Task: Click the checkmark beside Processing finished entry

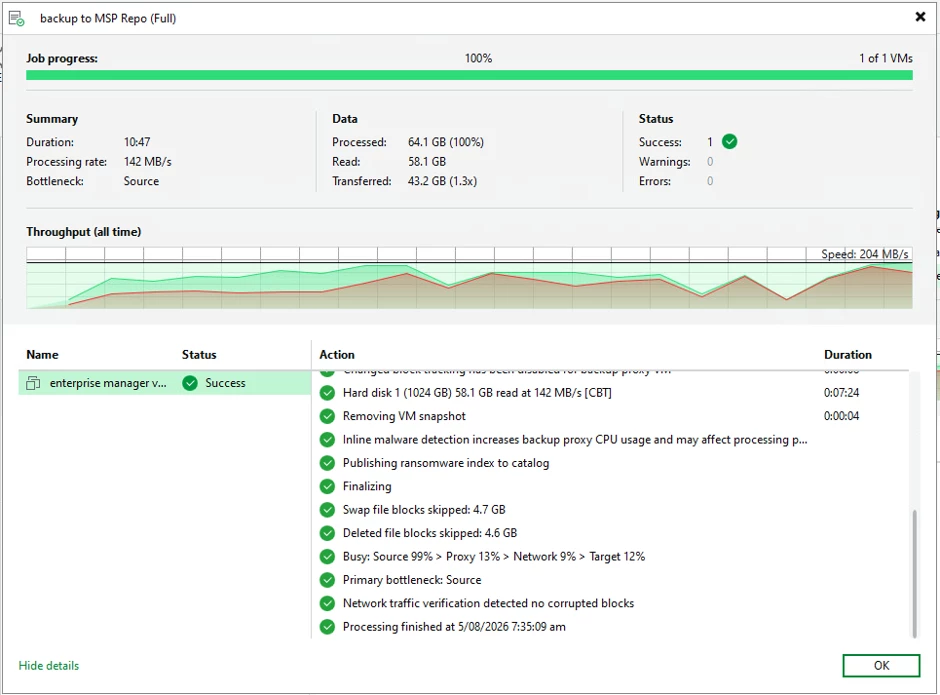Action: (x=327, y=627)
